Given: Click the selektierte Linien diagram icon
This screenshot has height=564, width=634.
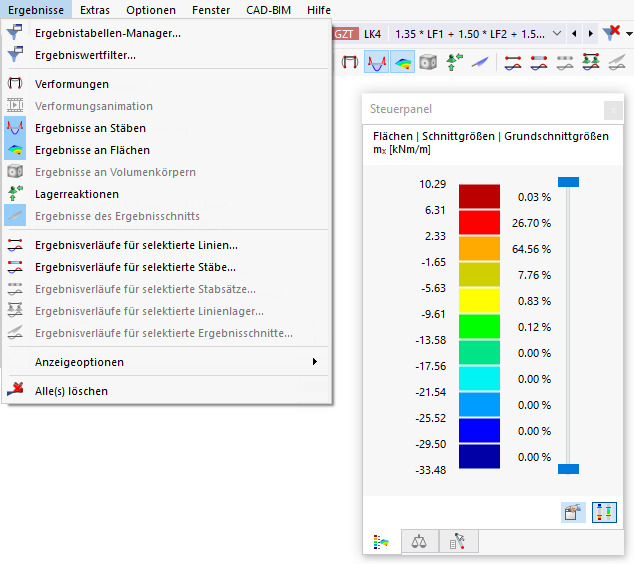Looking at the screenshot, I should tap(15, 245).
